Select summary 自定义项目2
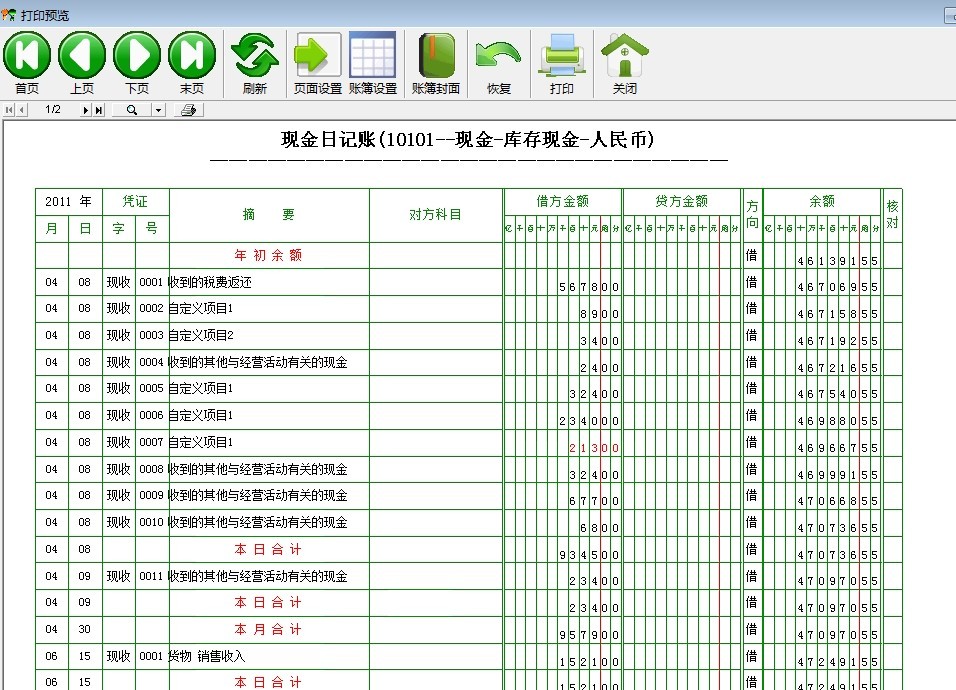Image resolution: width=956 pixels, height=690 pixels. 201,335
